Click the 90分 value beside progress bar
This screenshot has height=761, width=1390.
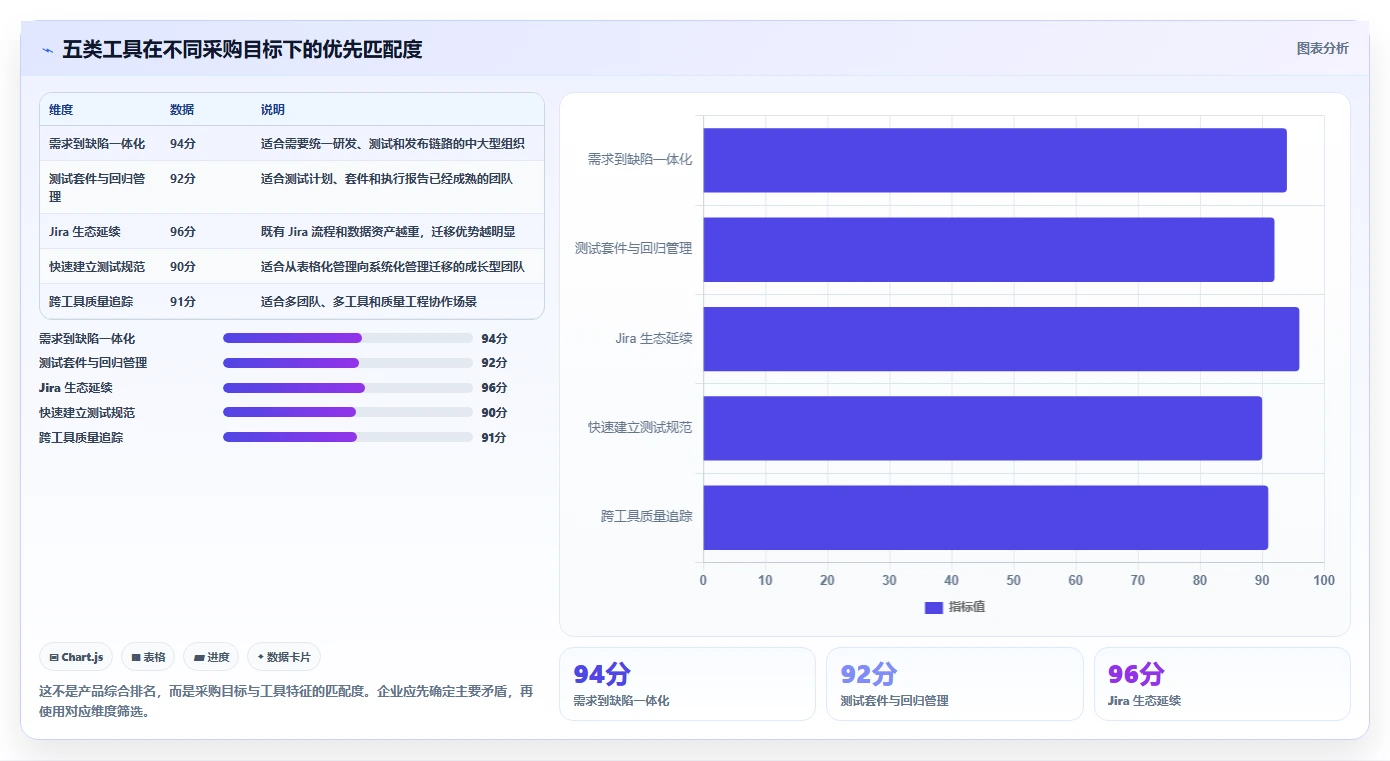click(494, 412)
